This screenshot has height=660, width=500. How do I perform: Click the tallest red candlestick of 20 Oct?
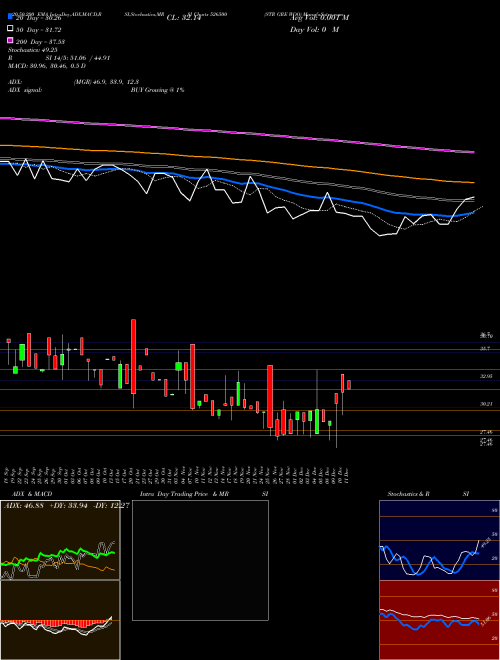tap(133, 357)
